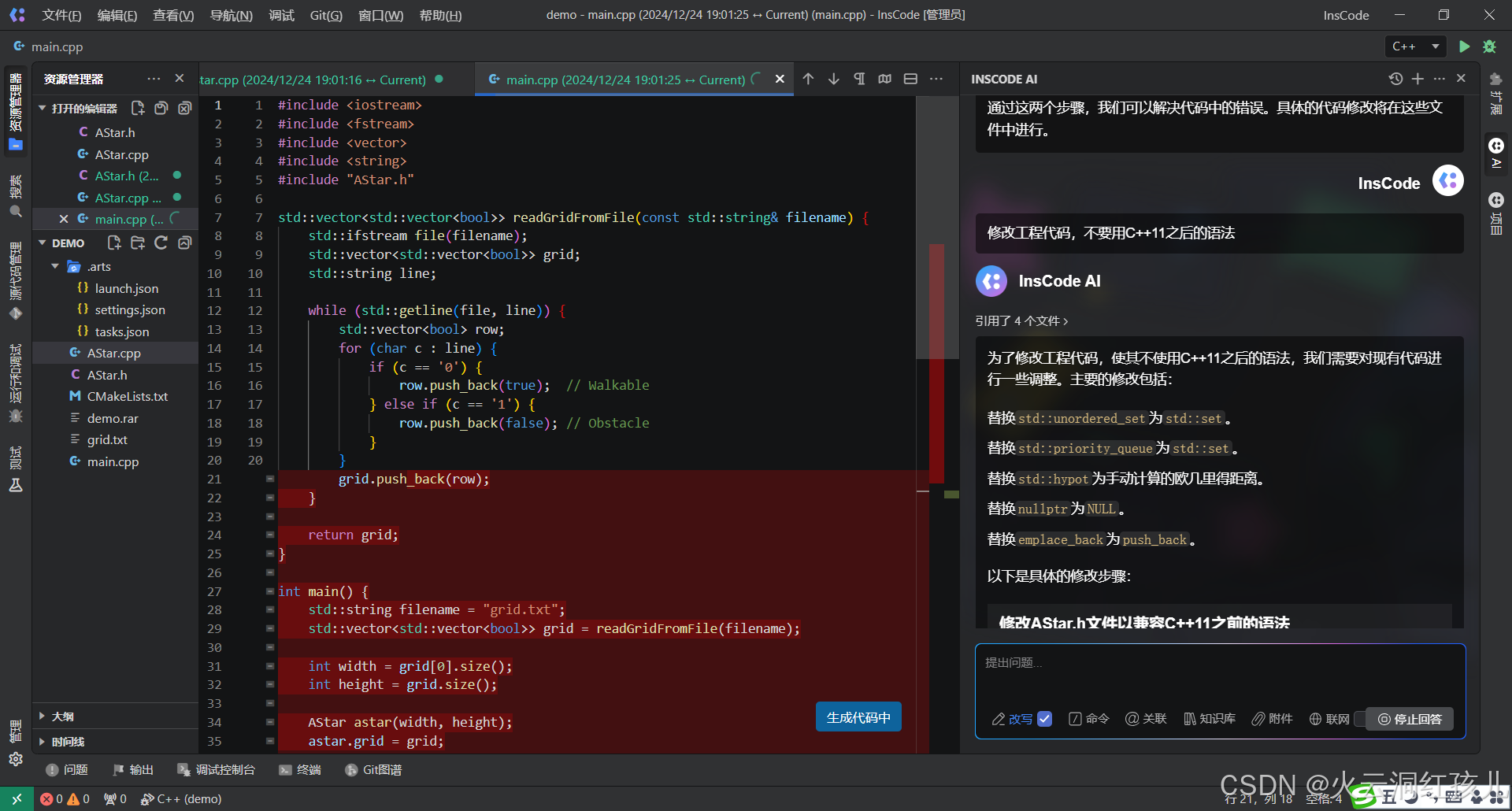Viewport: 1512px width, 811px height.
Task: Uncheck the 改写 rewrite checkbox
Action: [x=1045, y=719]
